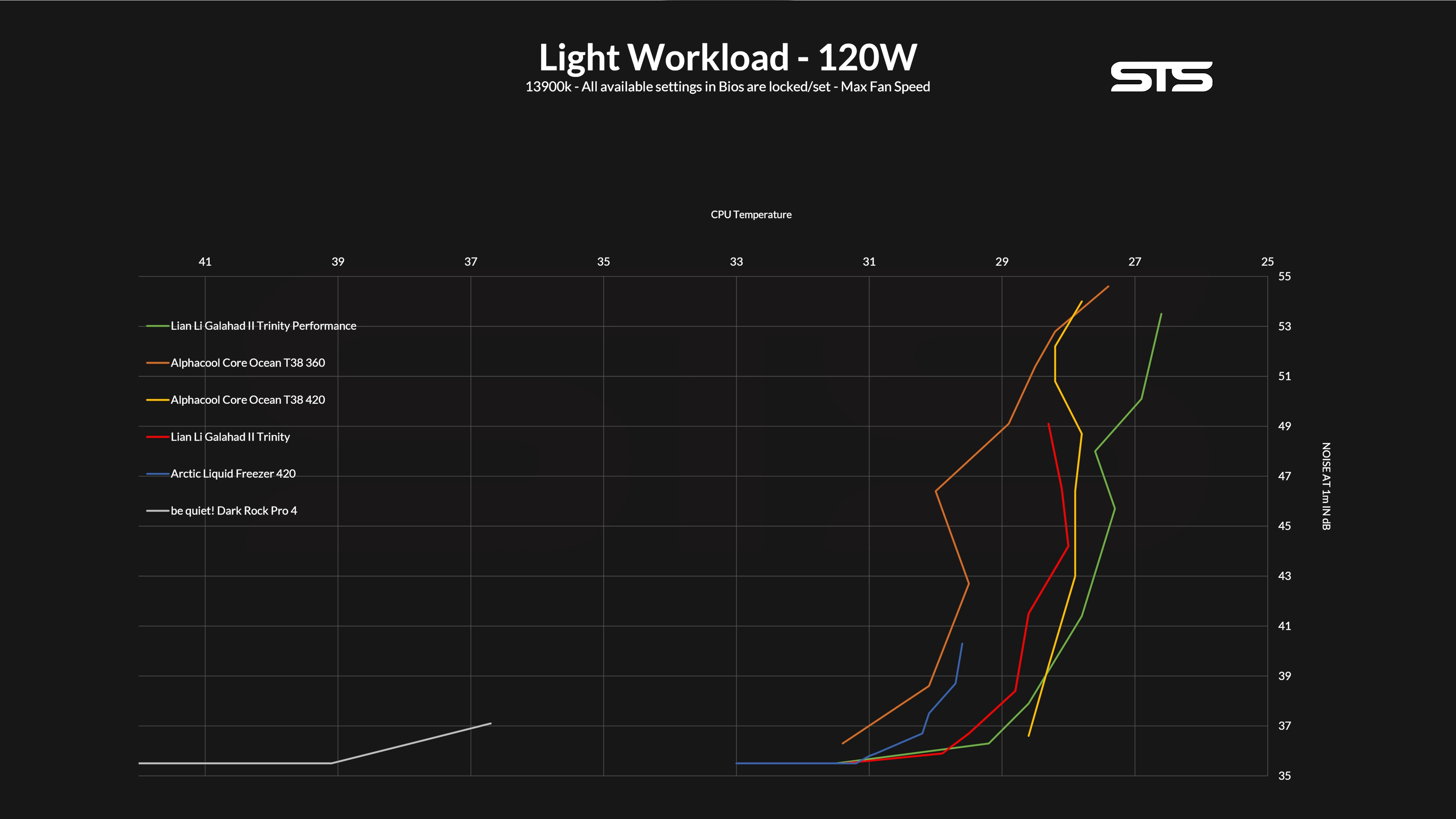Click orange legend line for T38 360
Viewport: 1456px width, 819px height.
click(158, 363)
